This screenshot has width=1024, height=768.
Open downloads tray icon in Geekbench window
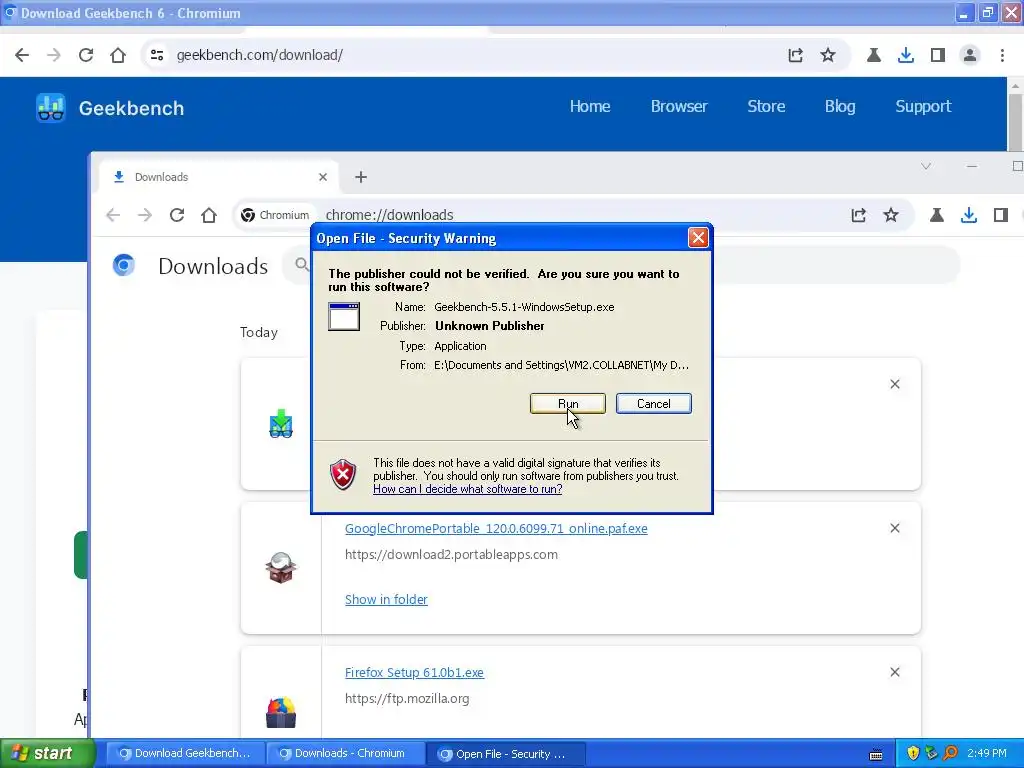pyautogui.click(x=906, y=55)
